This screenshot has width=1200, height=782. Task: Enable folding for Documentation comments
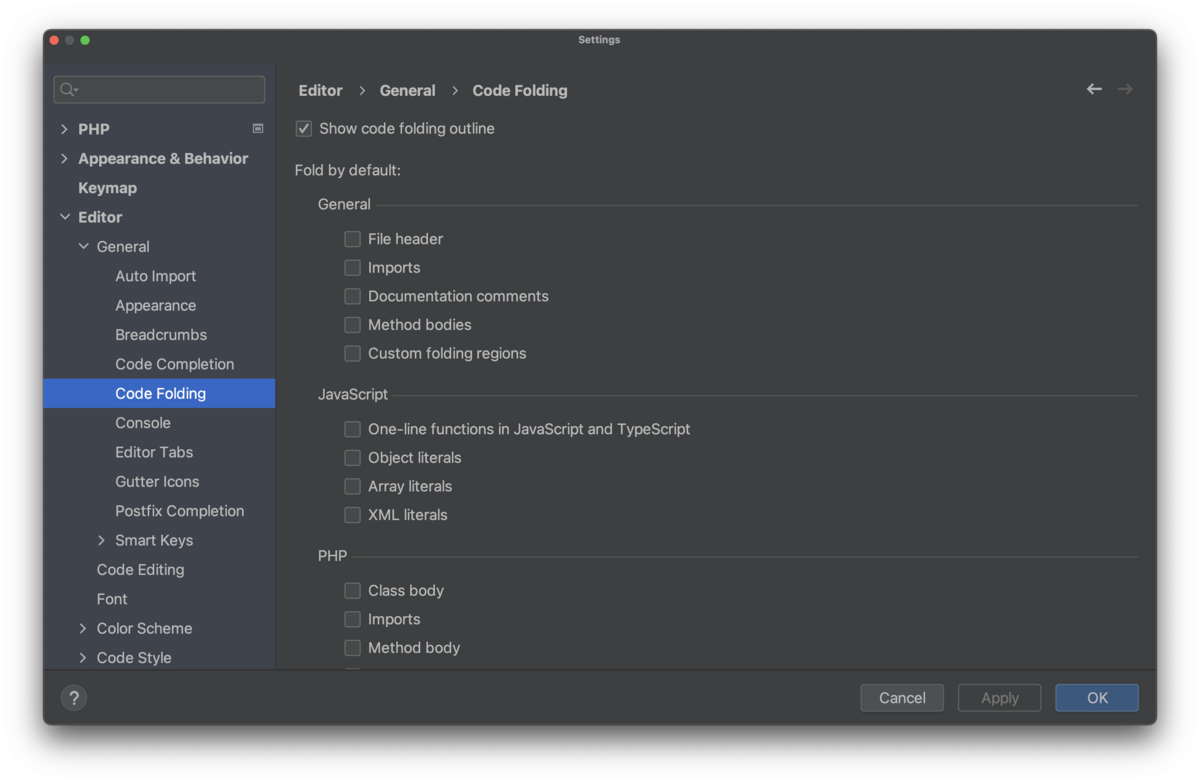pyautogui.click(x=352, y=296)
